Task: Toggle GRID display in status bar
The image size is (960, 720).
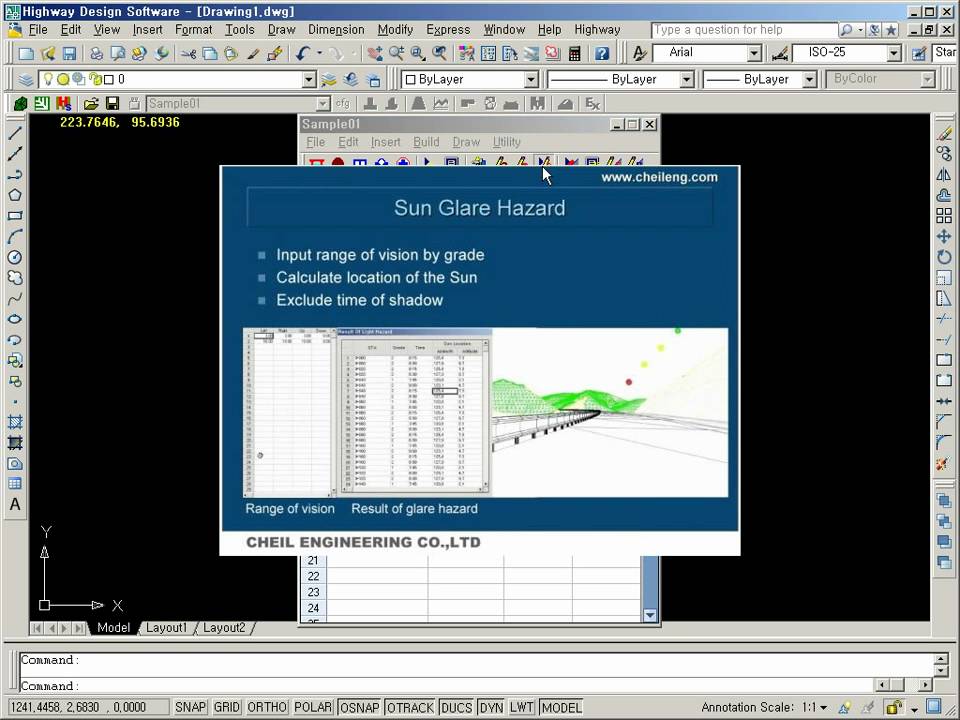Action: click(227, 707)
